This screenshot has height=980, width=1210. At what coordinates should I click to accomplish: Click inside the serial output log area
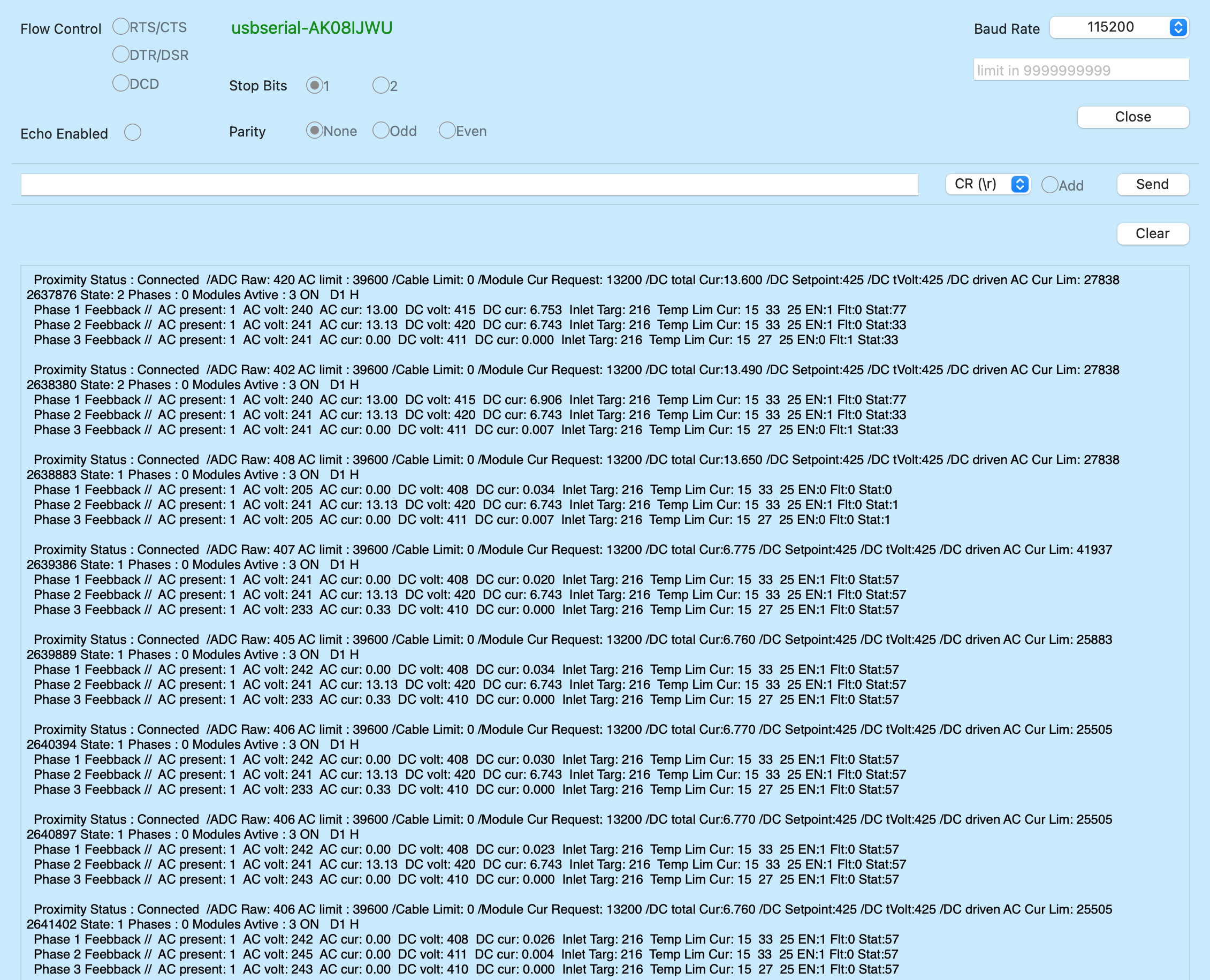tap(604, 621)
